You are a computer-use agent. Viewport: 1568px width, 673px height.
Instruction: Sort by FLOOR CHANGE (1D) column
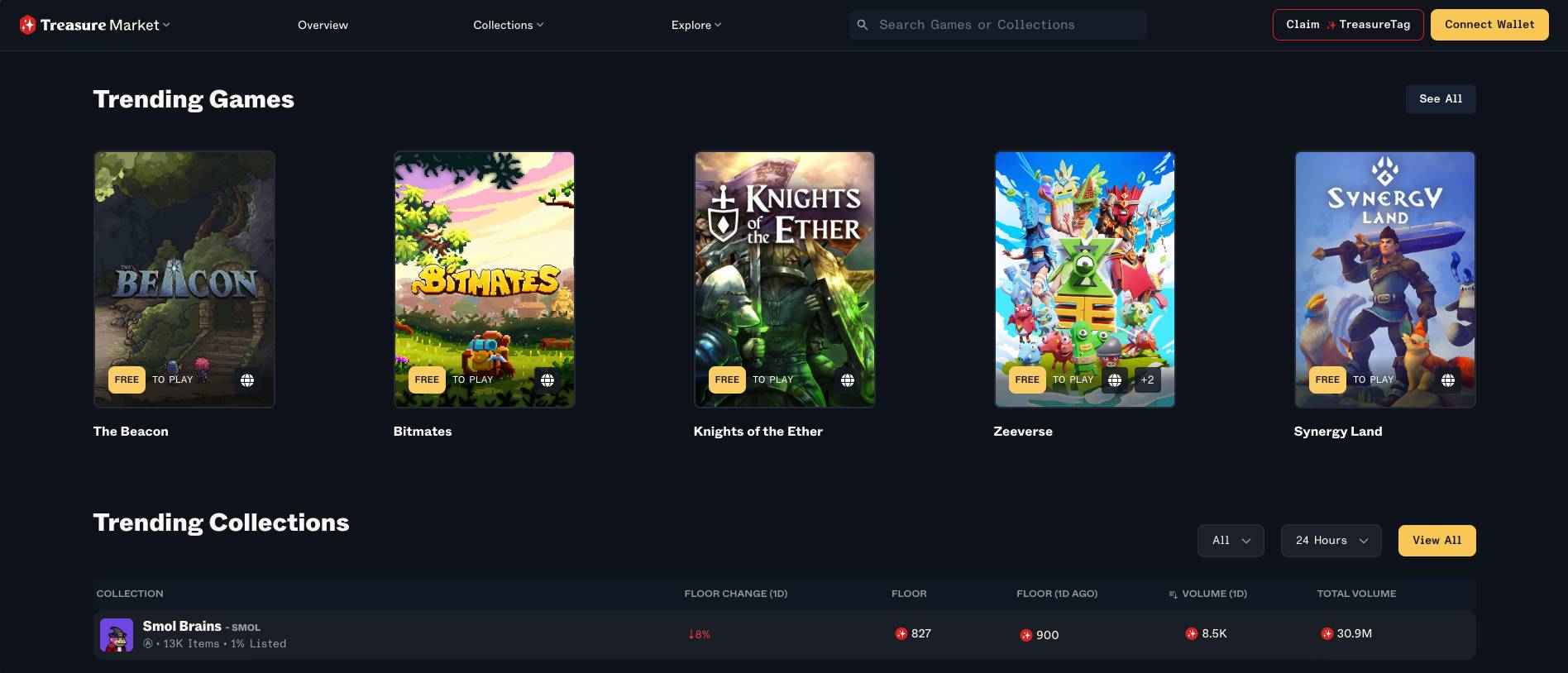tap(736, 594)
